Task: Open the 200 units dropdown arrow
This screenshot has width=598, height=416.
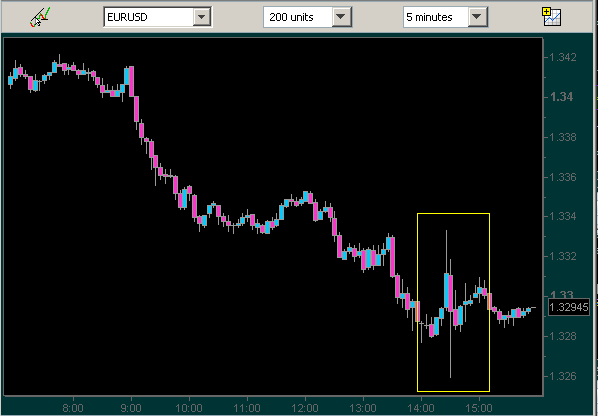Action: [341, 17]
